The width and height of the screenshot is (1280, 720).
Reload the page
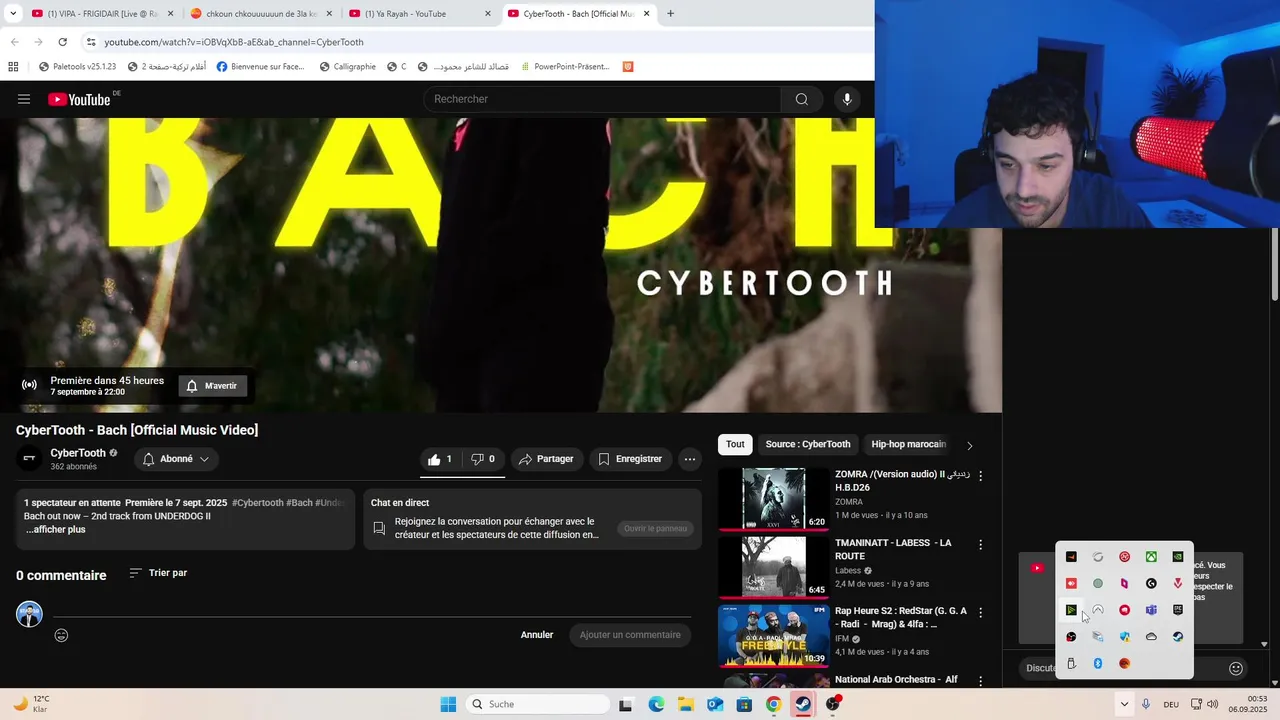pos(62,42)
